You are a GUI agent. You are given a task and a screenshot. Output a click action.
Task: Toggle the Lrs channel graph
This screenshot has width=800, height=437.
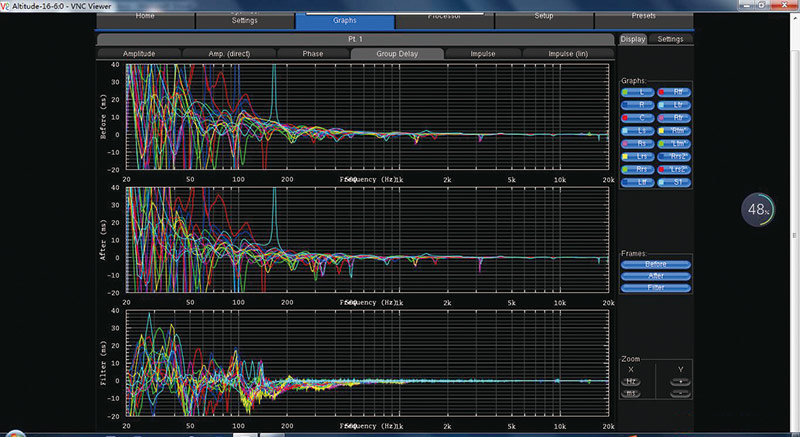[638, 157]
